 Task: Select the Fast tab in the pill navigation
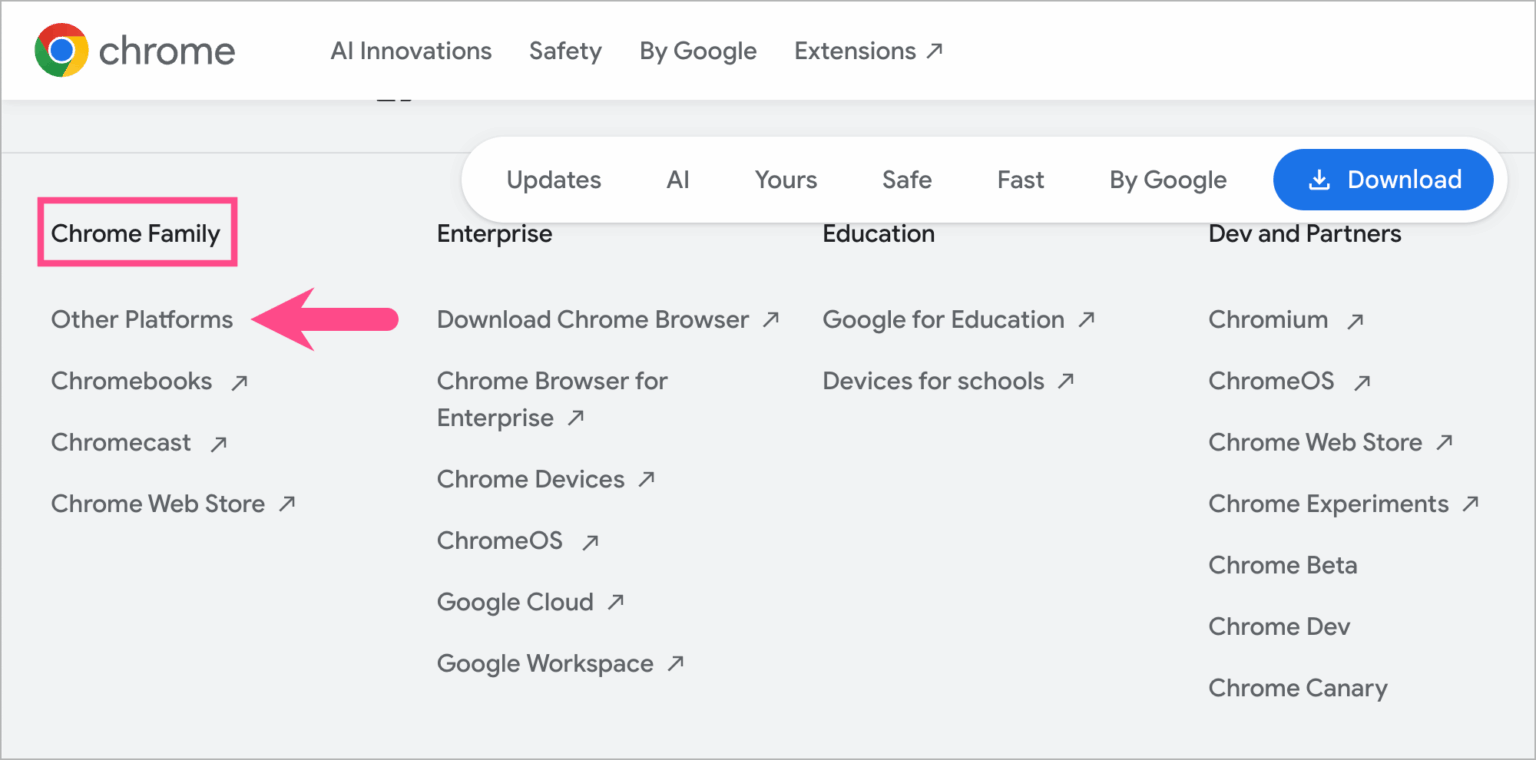point(1020,179)
